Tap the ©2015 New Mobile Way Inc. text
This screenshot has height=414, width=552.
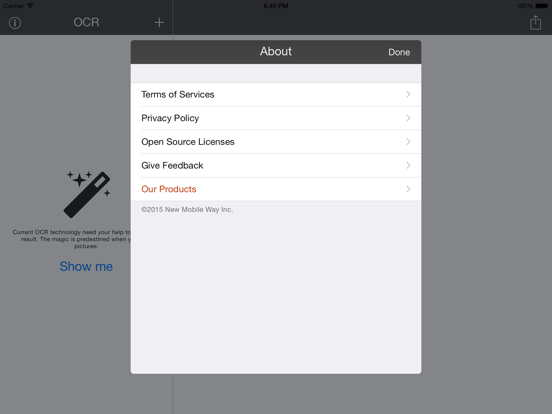tap(187, 209)
